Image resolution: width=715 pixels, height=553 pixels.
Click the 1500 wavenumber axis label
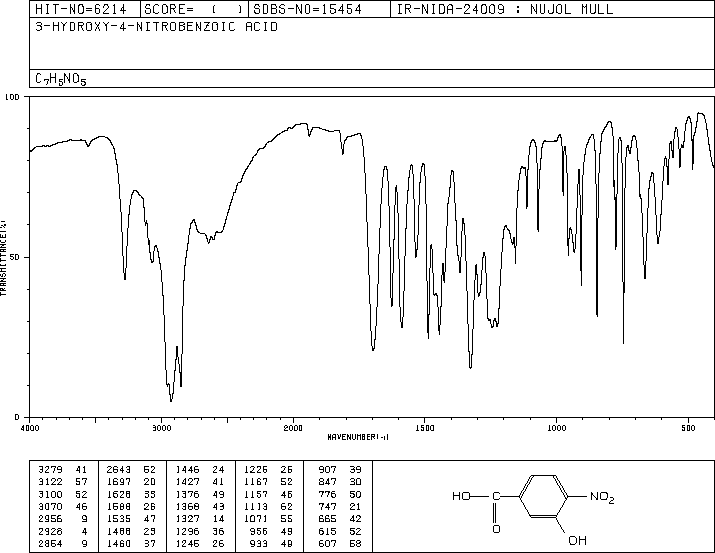point(425,428)
